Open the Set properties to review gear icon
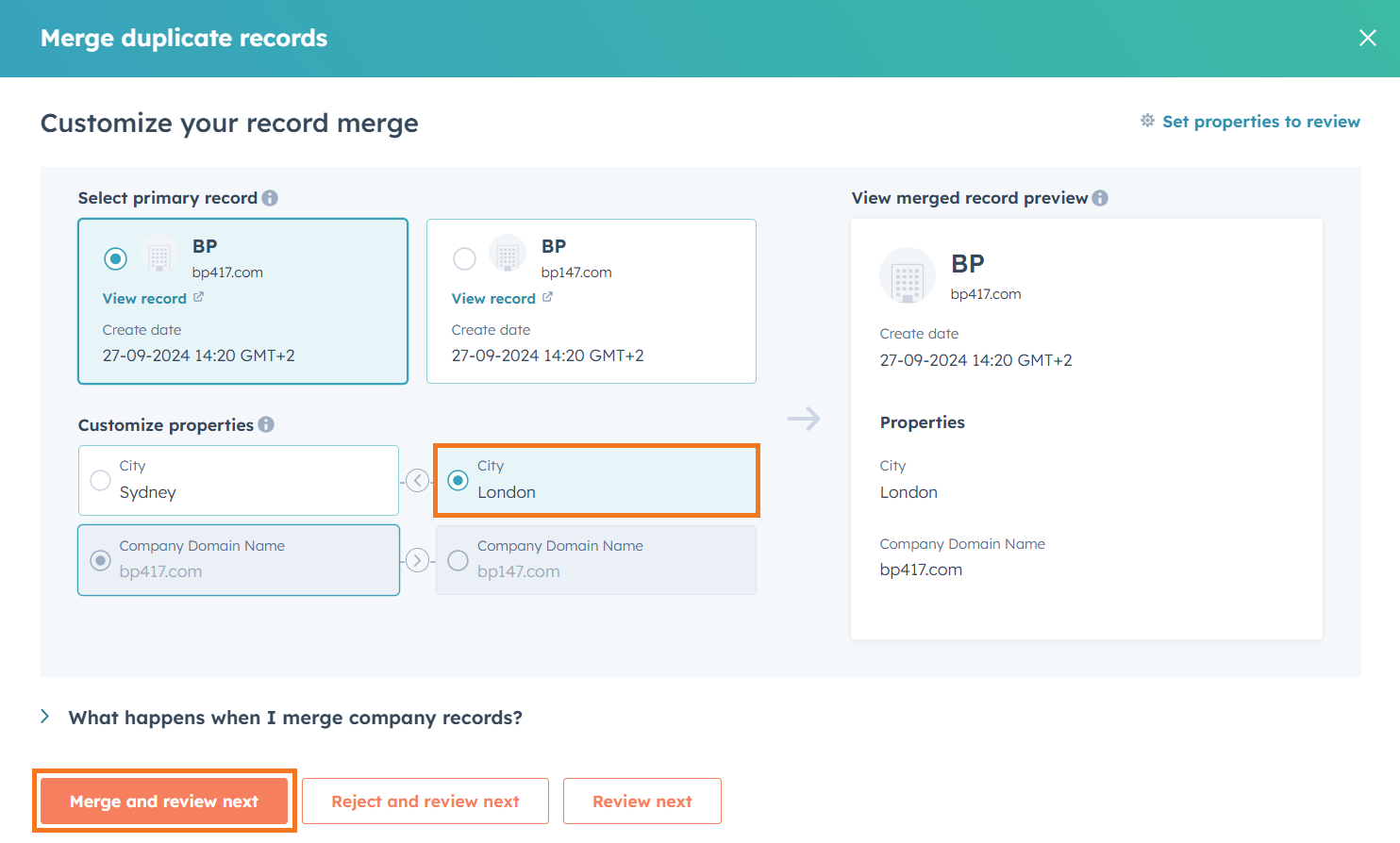The width and height of the screenshot is (1400, 843). pyautogui.click(x=1147, y=121)
